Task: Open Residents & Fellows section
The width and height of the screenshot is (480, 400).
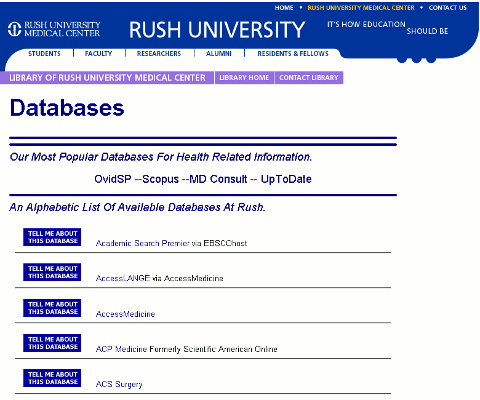Action: click(293, 54)
